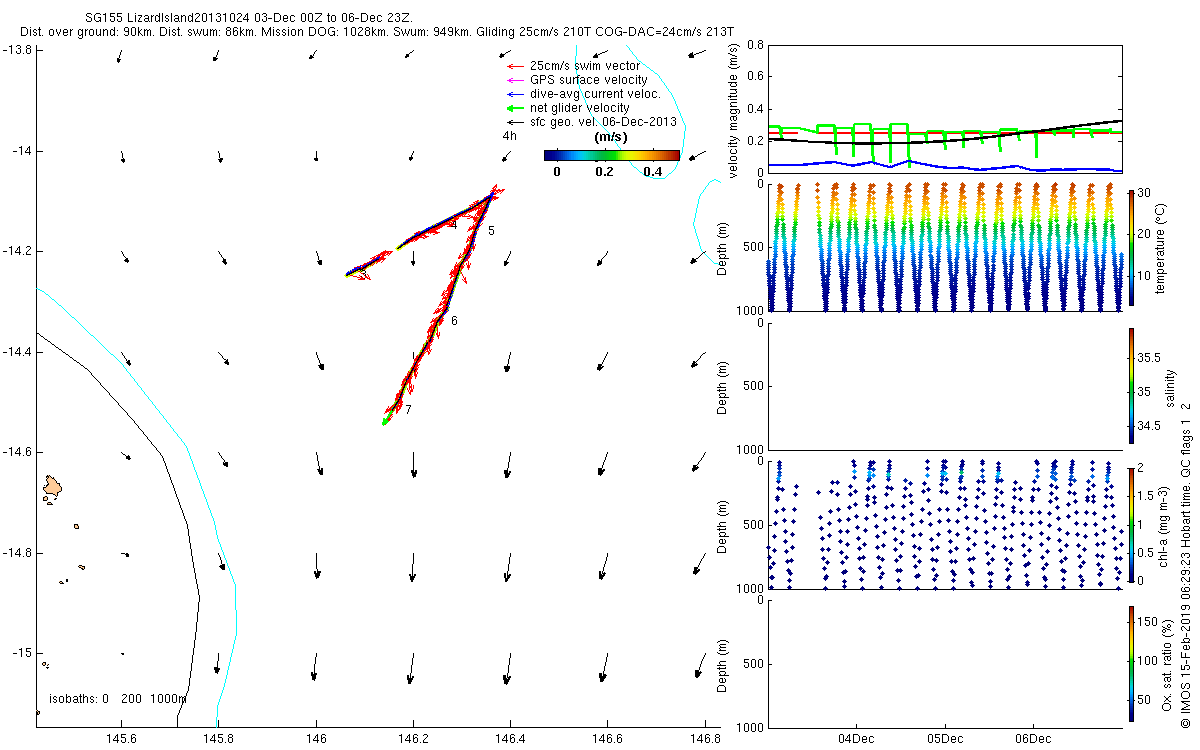Click waypoint label 6 on glider track
Image resolution: width=1200 pixels, height=750 pixels.
[x=454, y=321]
